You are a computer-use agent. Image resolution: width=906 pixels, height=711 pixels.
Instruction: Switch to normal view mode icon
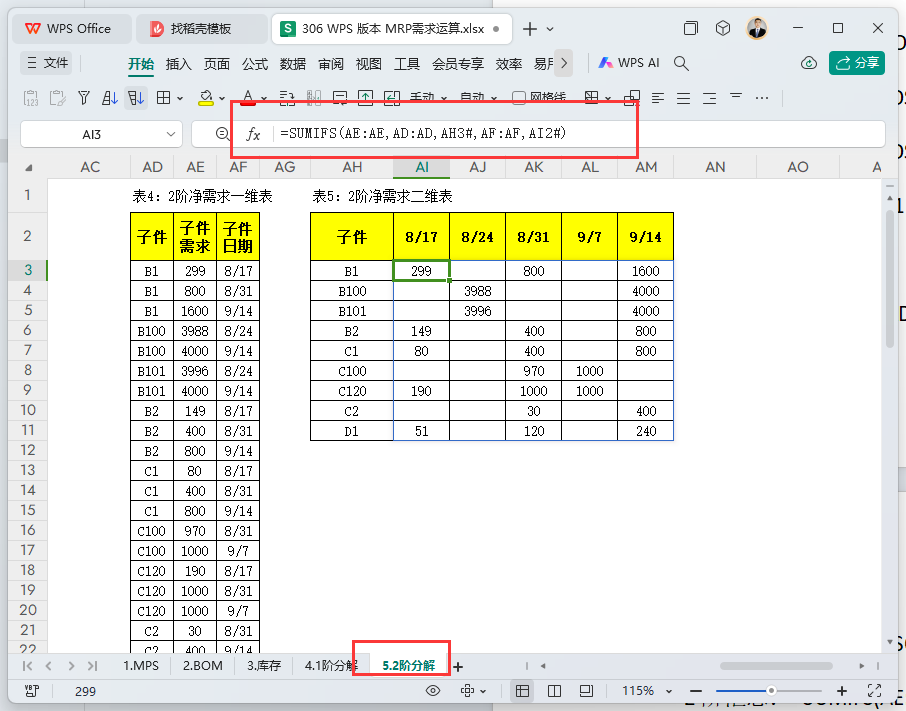[522, 691]
